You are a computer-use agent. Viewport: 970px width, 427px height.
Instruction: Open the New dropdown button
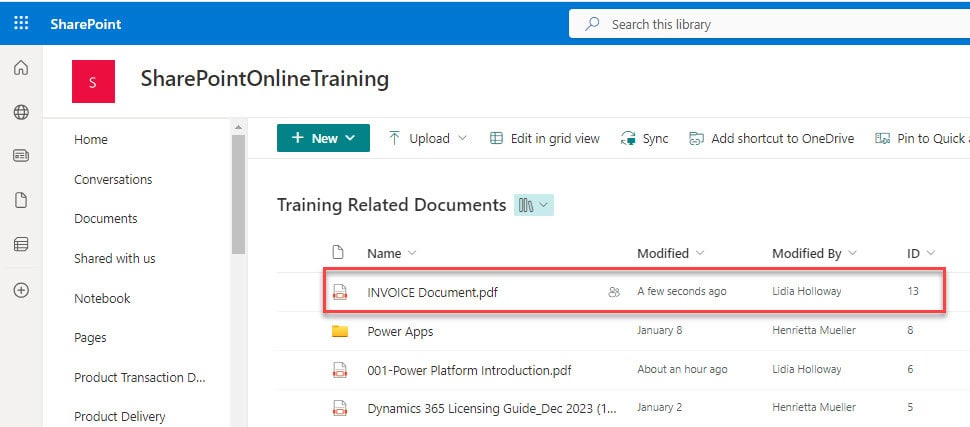323,138
